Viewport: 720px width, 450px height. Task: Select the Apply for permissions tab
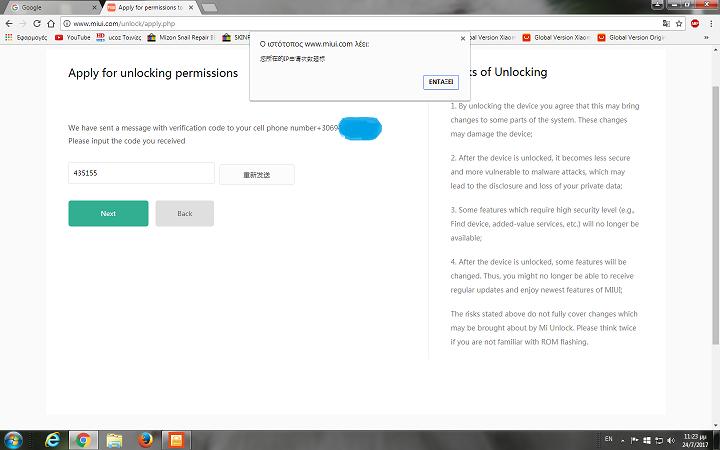(151, 7)
